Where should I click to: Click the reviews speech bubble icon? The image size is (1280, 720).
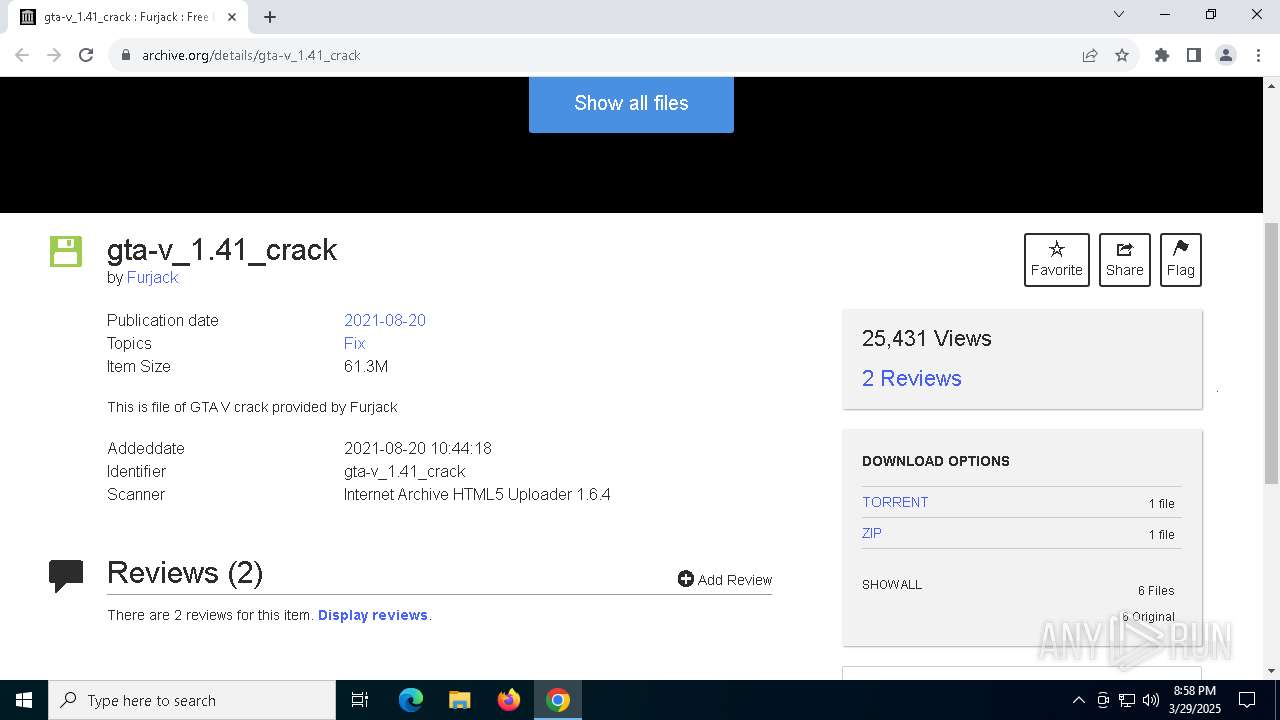(x=66, y=575)
